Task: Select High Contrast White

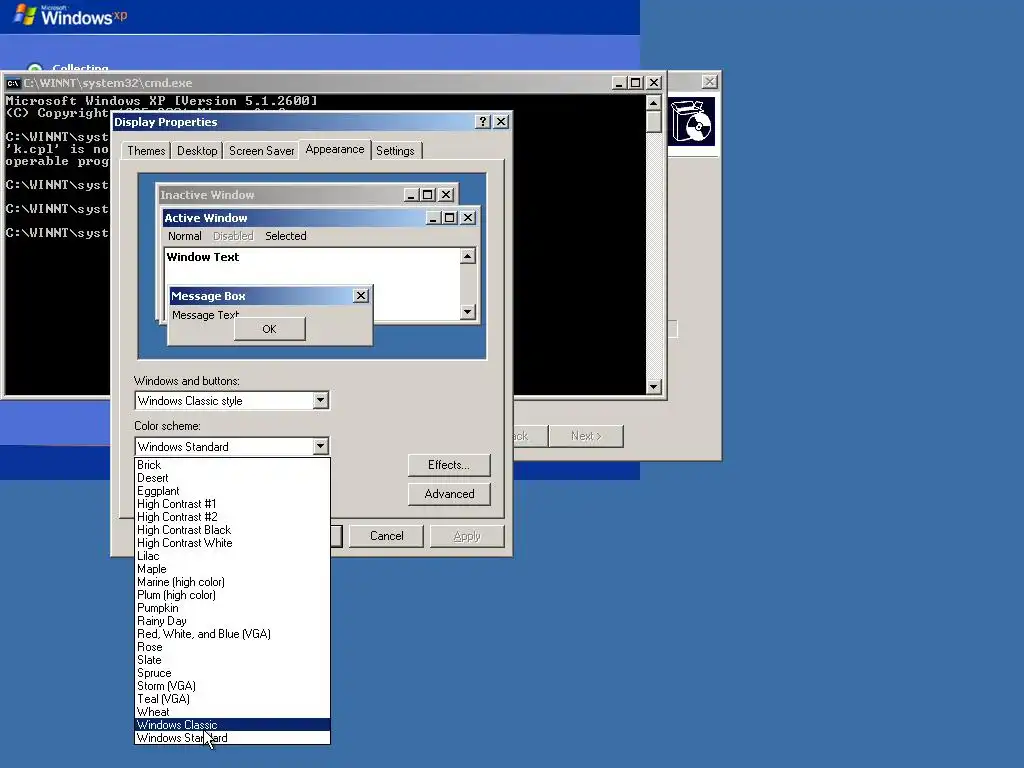Action: pos(232,543)
